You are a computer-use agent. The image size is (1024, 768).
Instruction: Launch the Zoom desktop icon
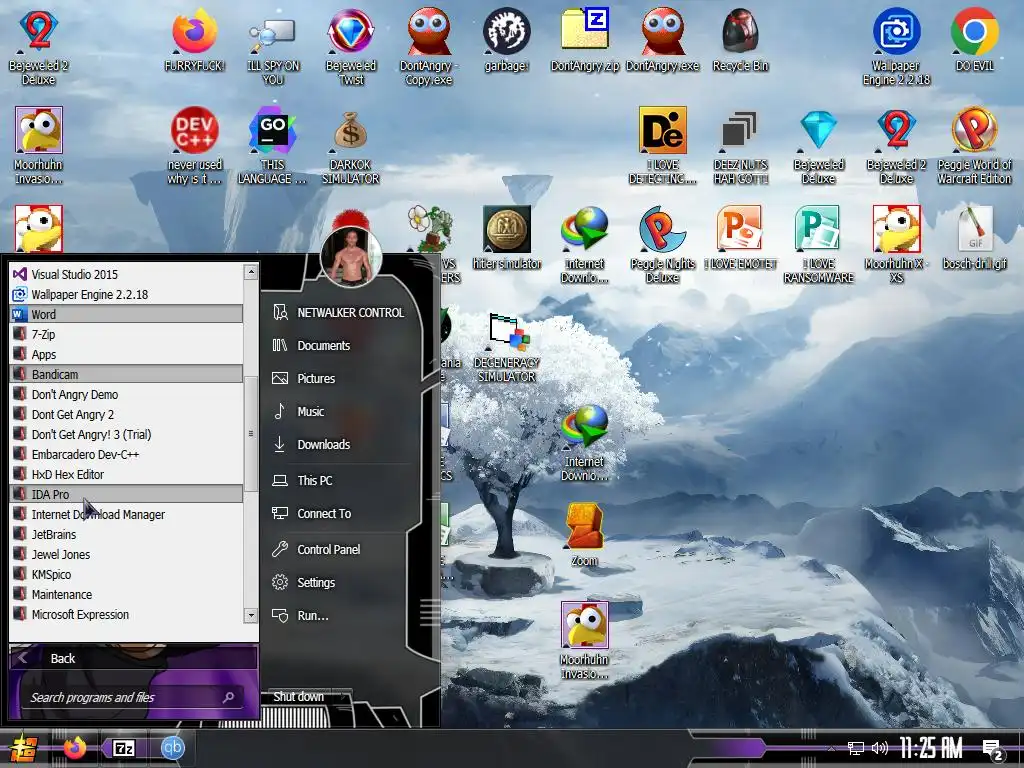coord(584,534)
